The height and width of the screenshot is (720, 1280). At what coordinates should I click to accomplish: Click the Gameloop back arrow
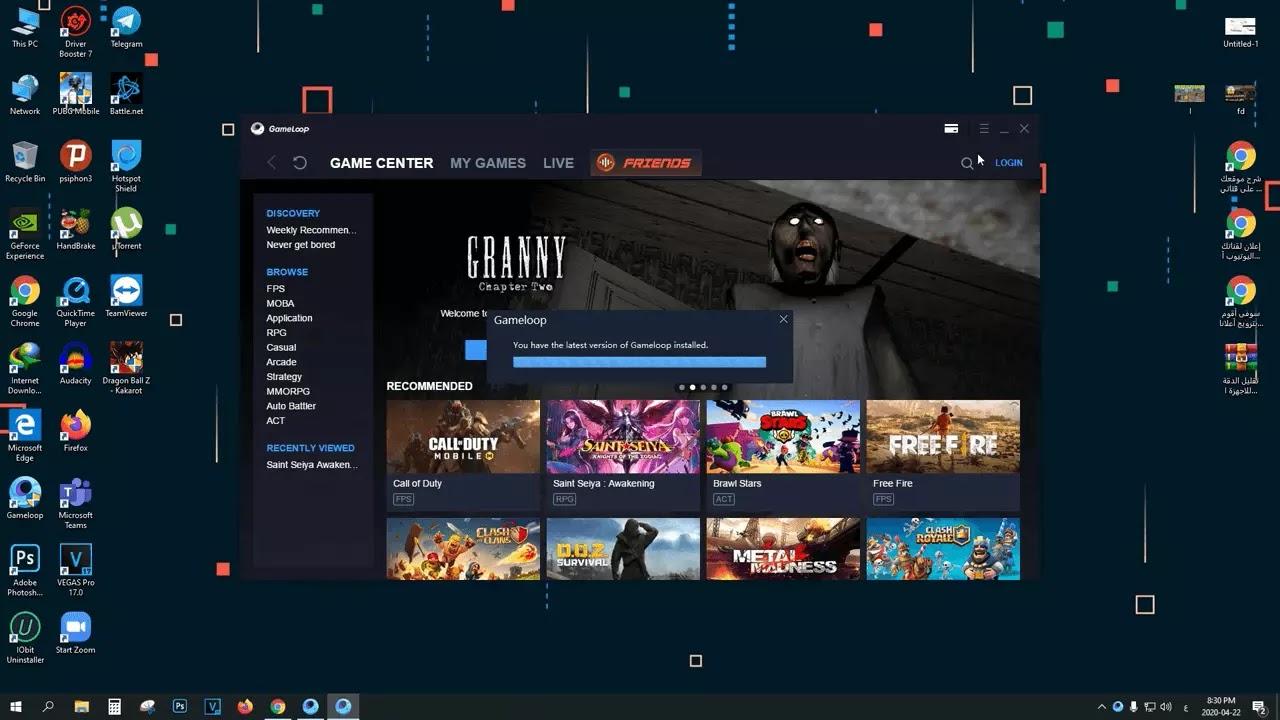point(272,163)
